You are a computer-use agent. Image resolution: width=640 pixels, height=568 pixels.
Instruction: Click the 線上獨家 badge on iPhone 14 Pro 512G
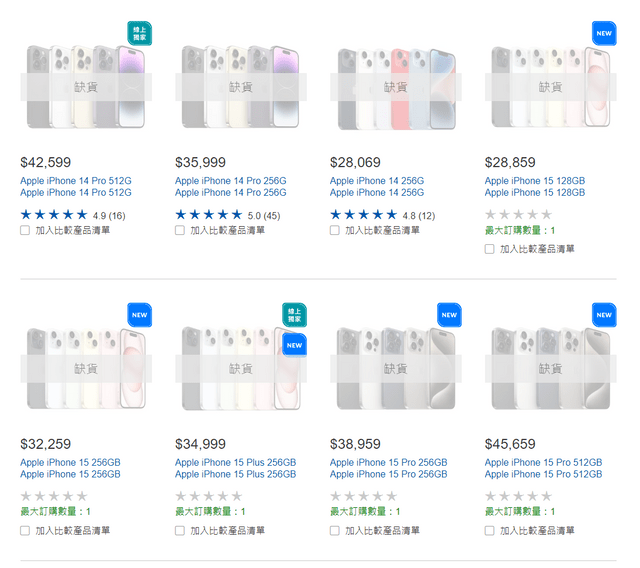[x=140, y=33]
